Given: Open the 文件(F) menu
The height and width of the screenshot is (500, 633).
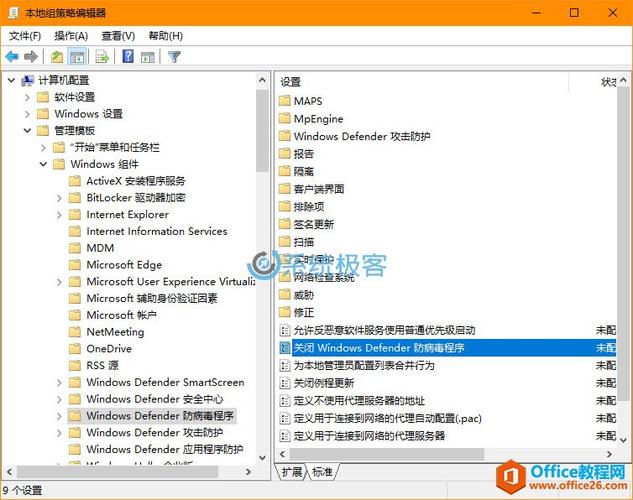Looking at the screenshot, I should click(25, 36).
